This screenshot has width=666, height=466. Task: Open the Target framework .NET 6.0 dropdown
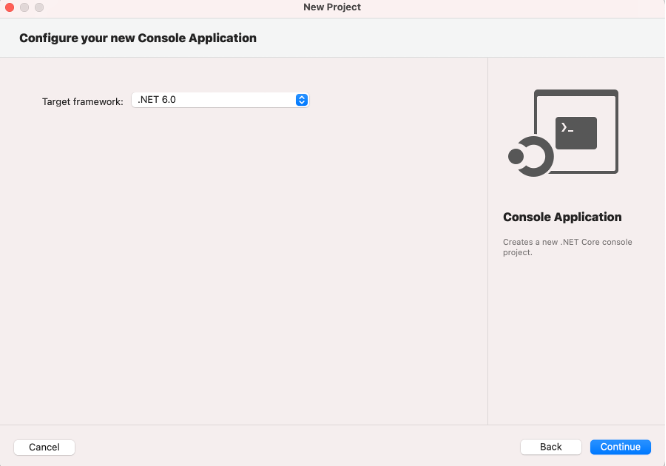point(220,100)
